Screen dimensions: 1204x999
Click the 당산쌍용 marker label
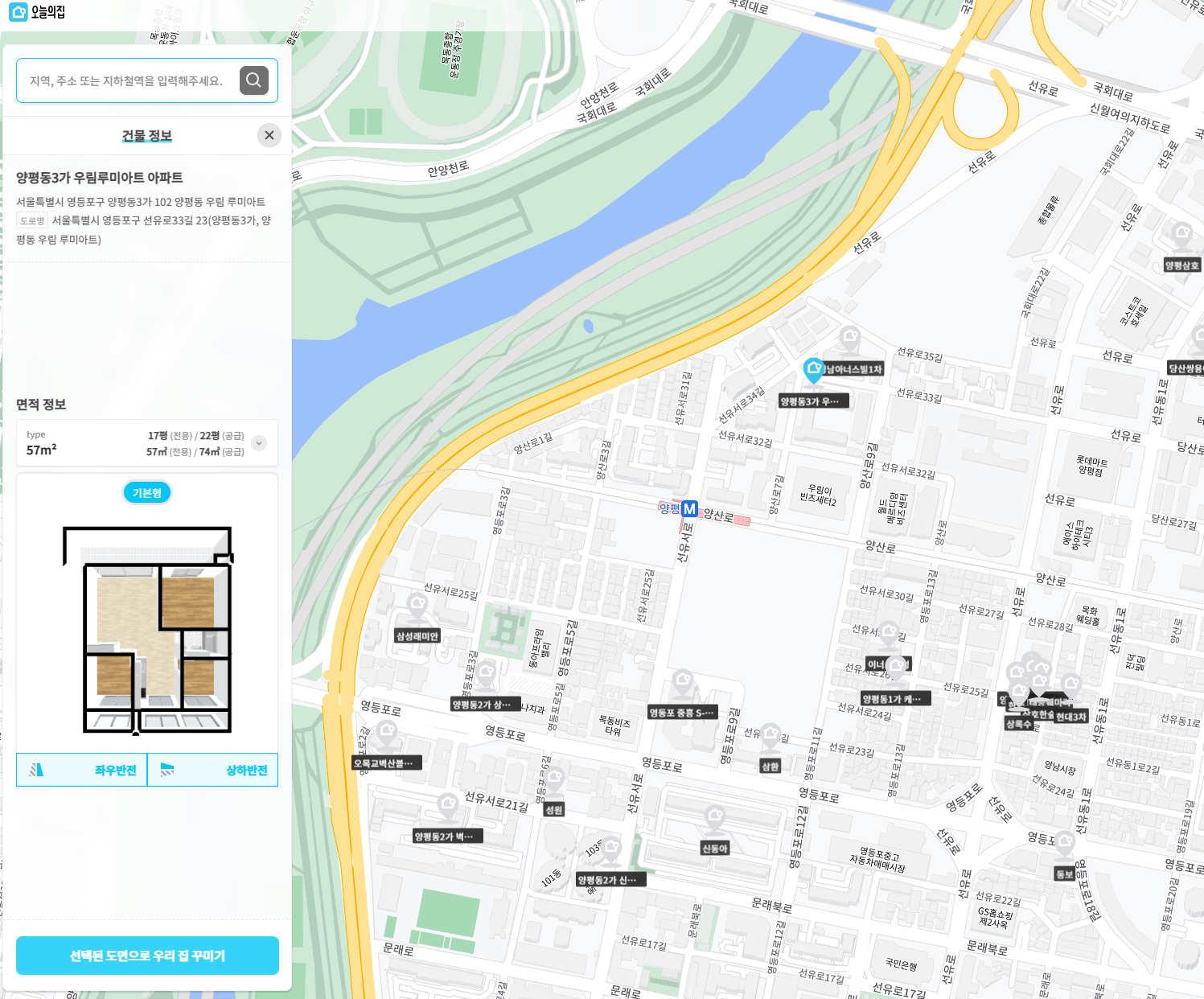pyautogui.click(x=1186, y=368)
